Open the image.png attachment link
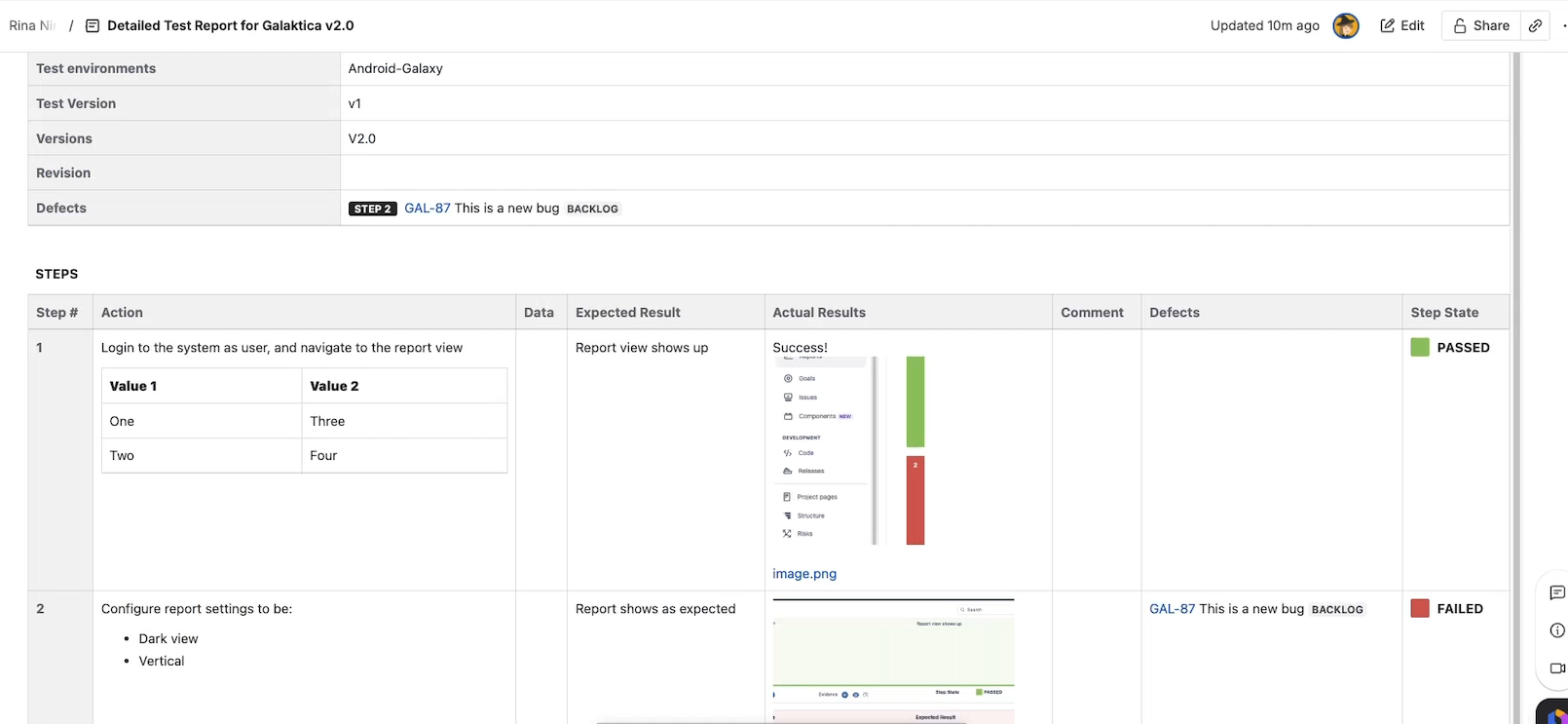Screen dimensions: 1568x724 pyautogui.click(x=804, y=574)
